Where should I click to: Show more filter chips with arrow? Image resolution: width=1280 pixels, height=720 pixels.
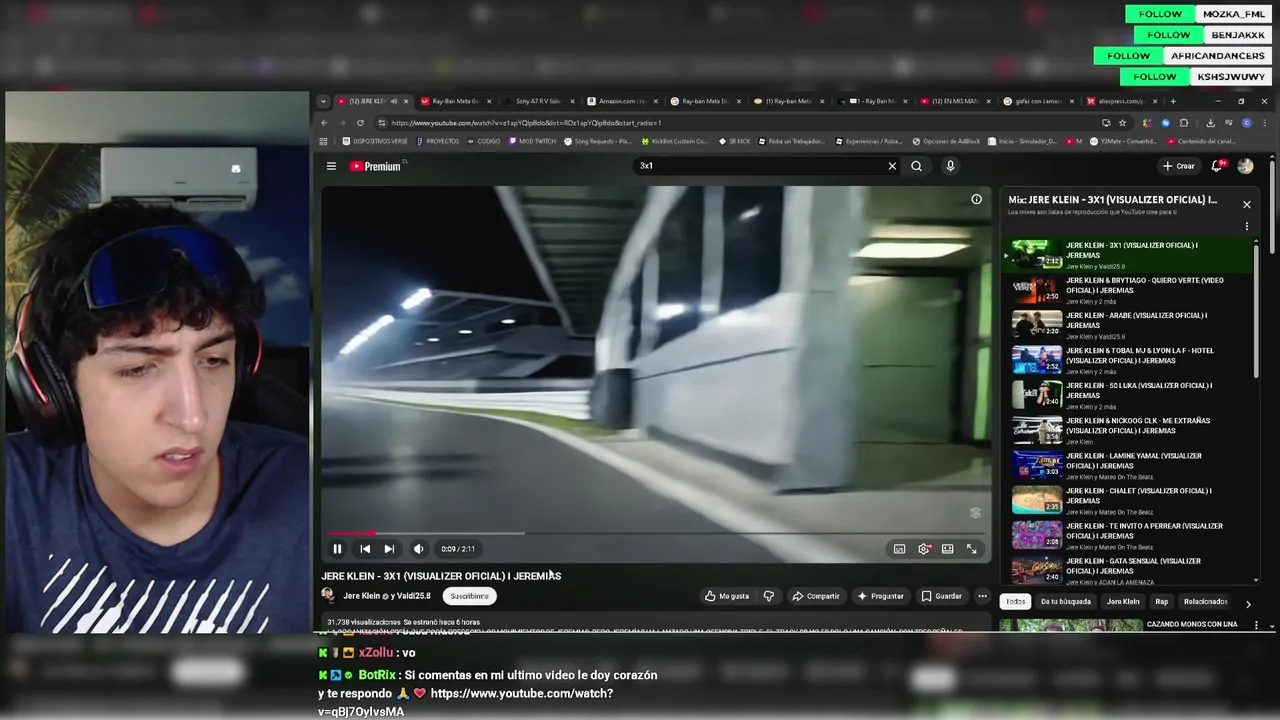[x=1248, y=603]
